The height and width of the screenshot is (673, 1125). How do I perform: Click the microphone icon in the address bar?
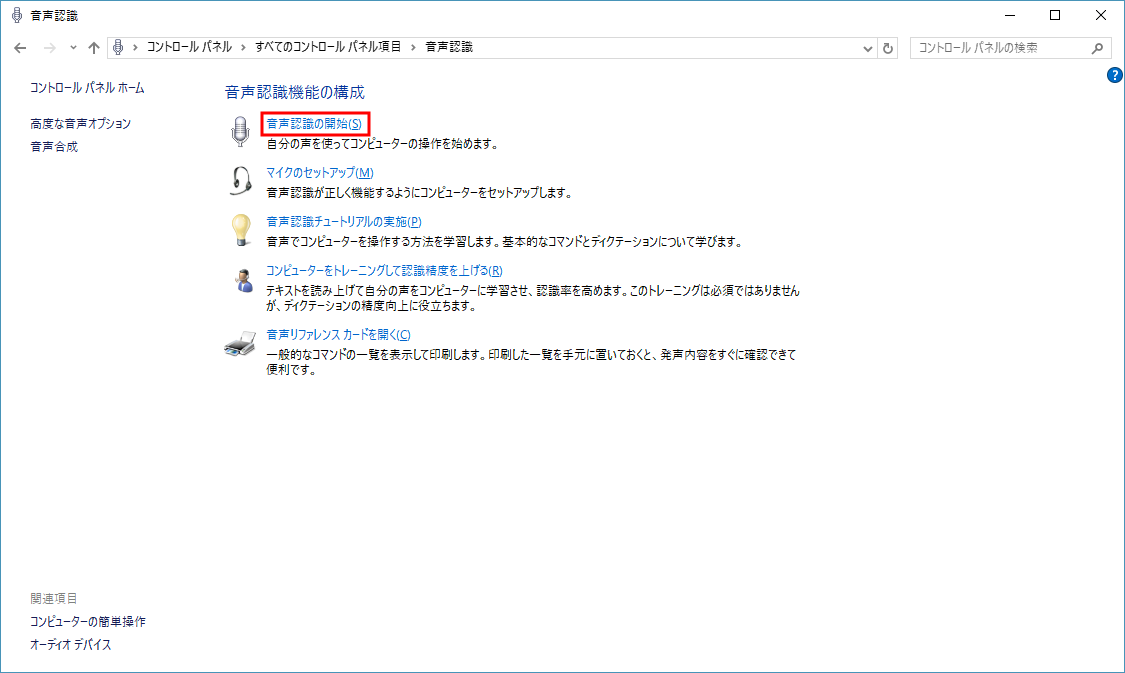118,47
